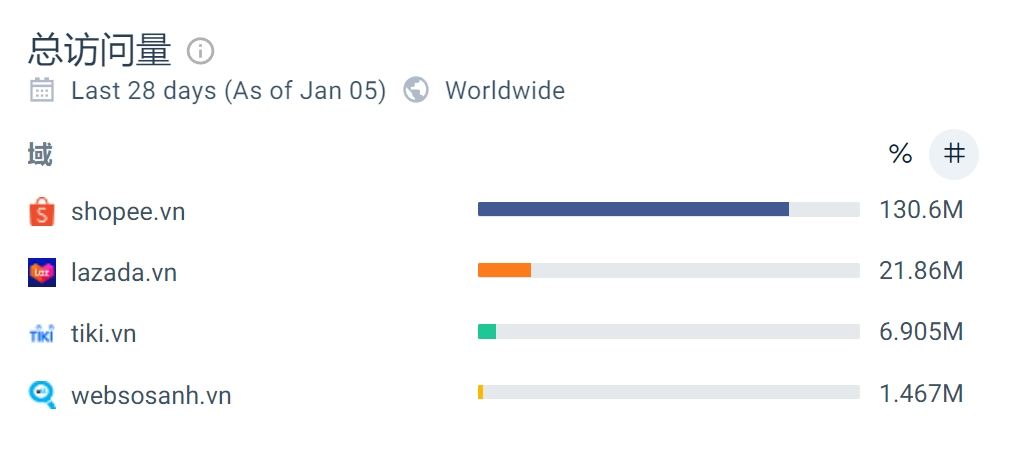Click the Websosanh magnifier logo icon
Viewport: 1027px width, 449px height.
click(42, 395)
